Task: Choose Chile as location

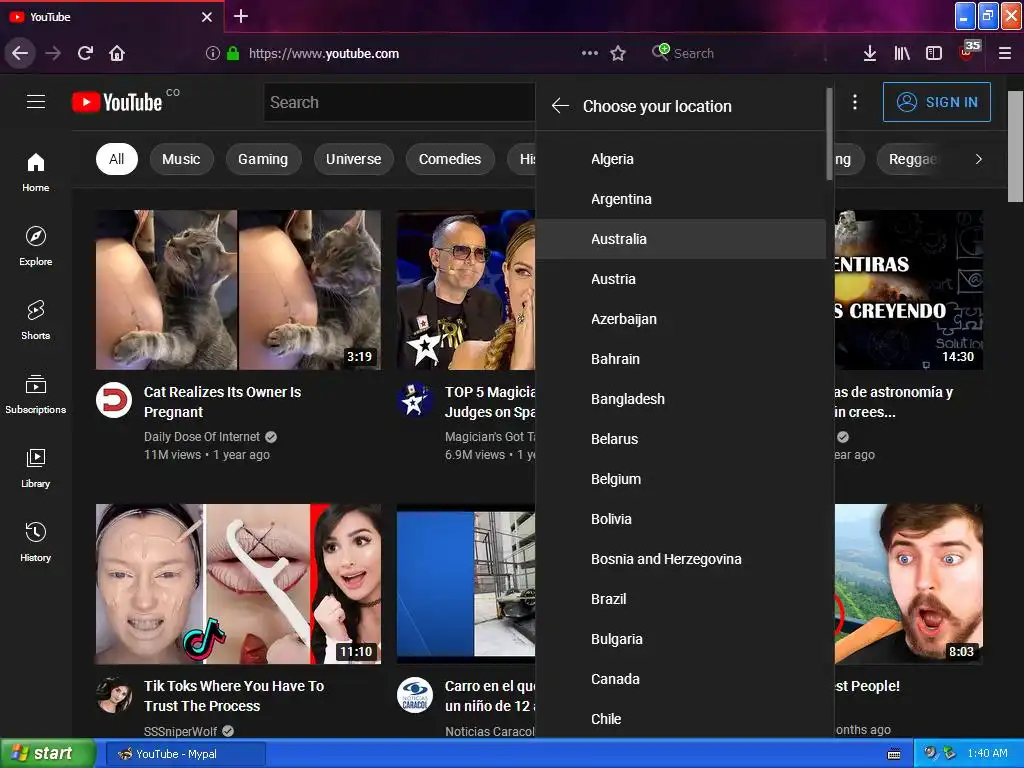Action: pos(680,718)
